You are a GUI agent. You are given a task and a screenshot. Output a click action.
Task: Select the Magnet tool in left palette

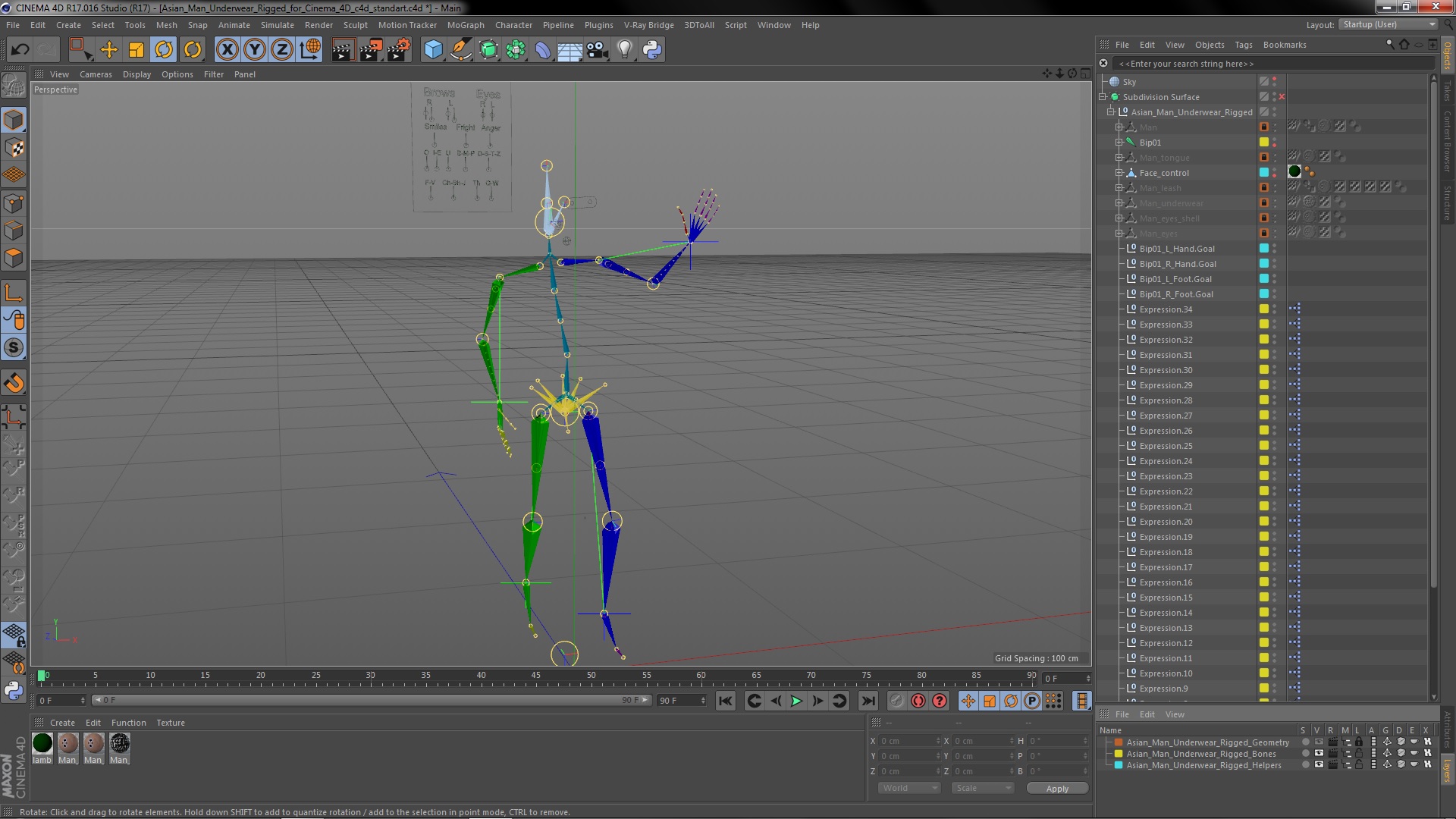tap(14, 383)
